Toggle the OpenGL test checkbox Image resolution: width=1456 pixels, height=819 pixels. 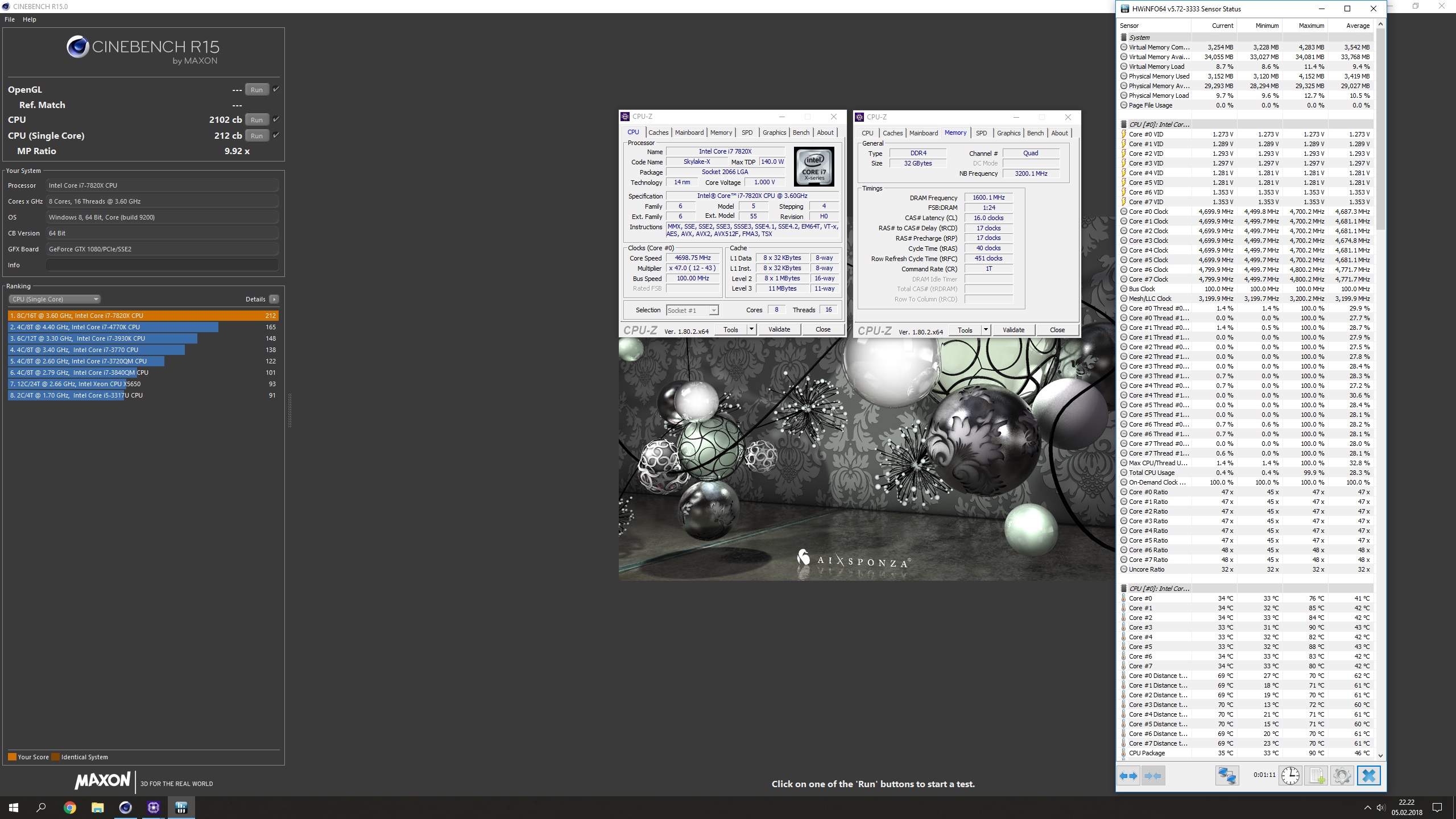(x=276, y=89)
